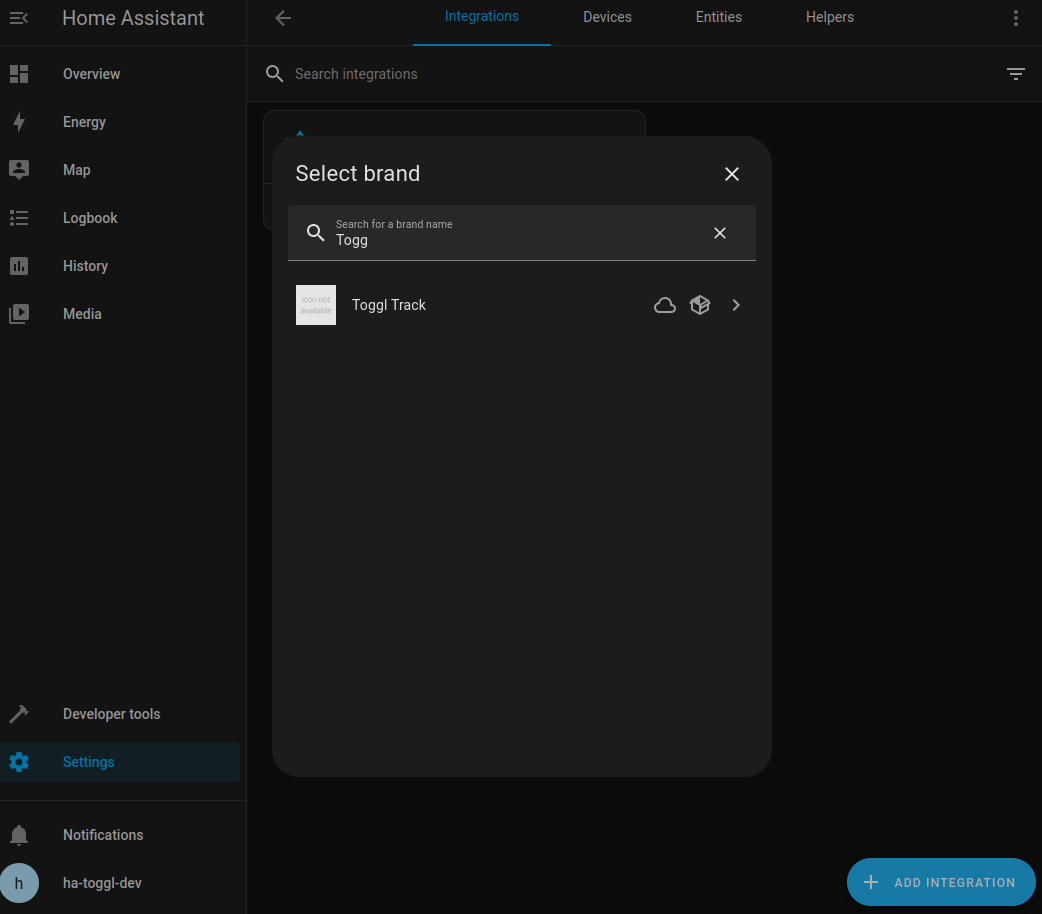
Task: Click the Map person-pin icon
Action: pyautogui.click(x=19, y=170)
